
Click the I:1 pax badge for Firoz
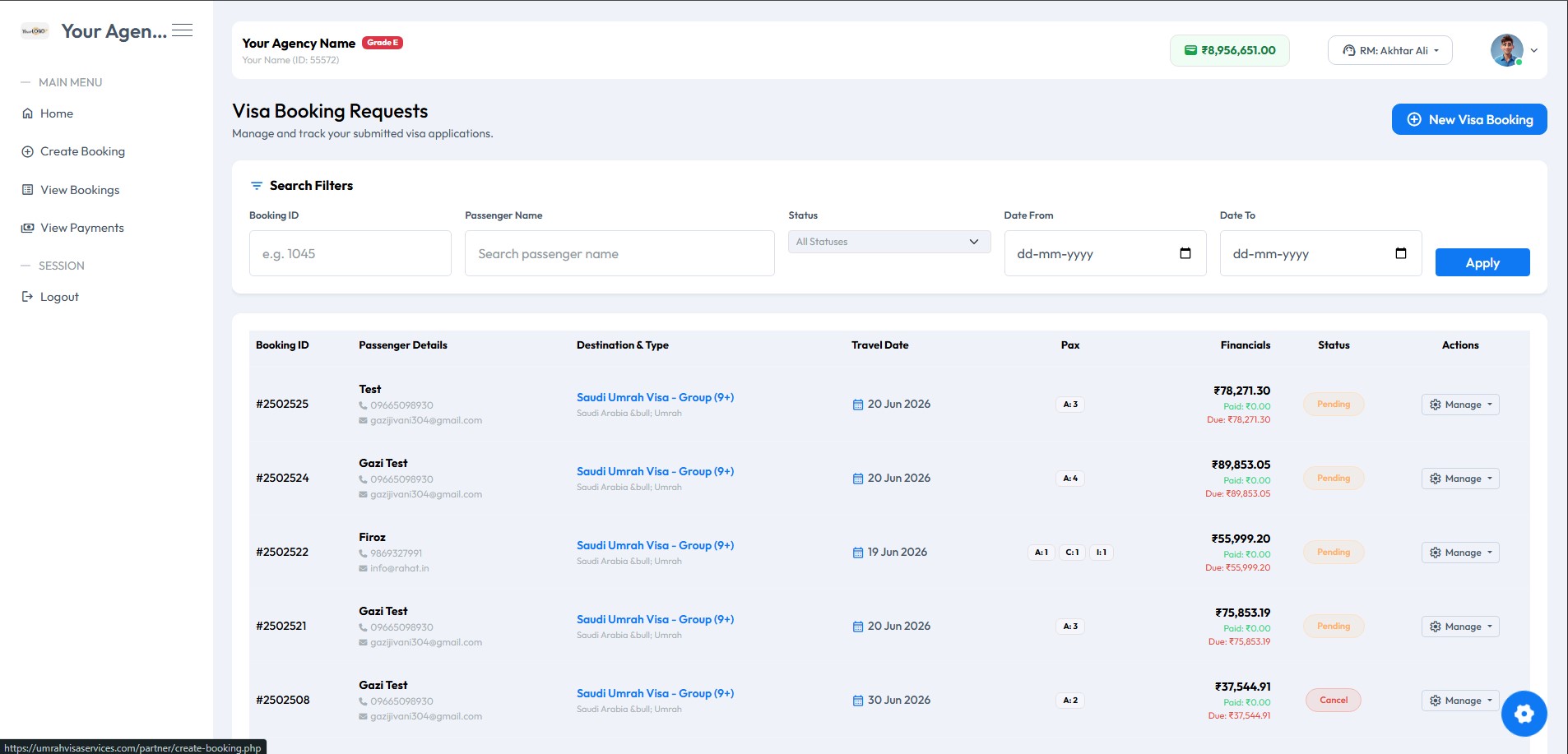pyautogui.click(x=1101, y=552)
